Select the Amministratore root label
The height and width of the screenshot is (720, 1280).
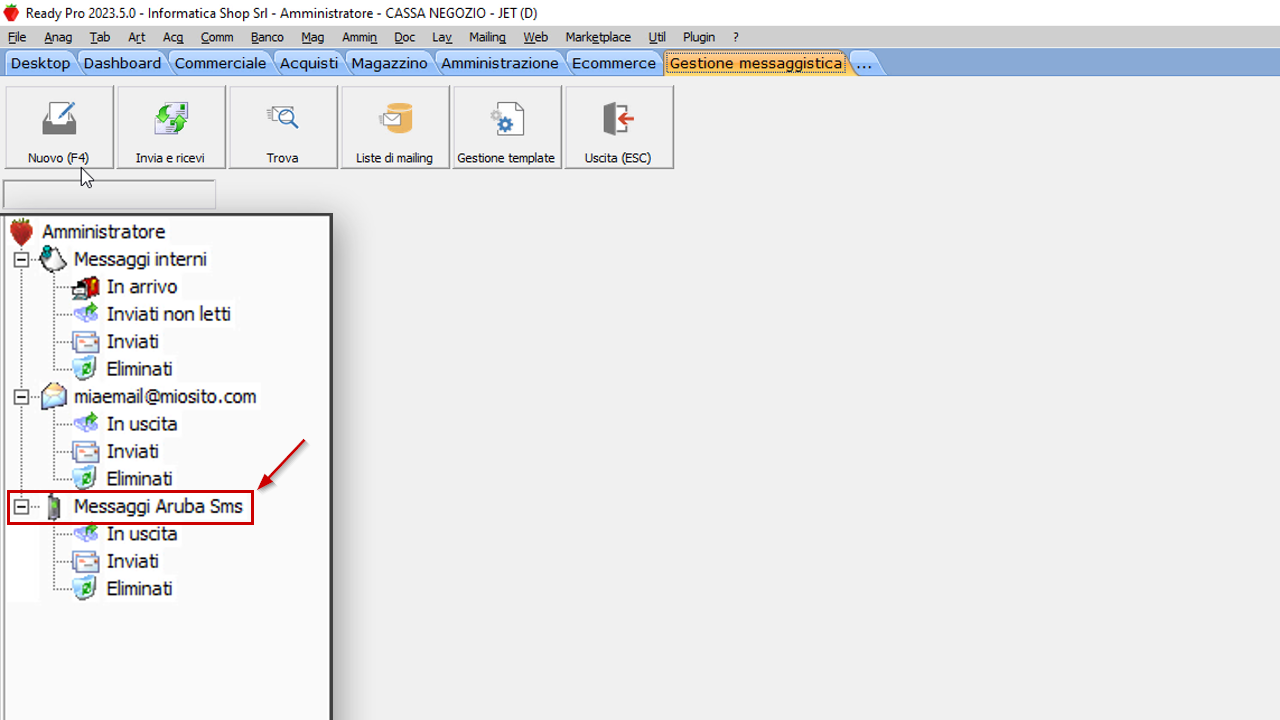(x=104, y=232)
